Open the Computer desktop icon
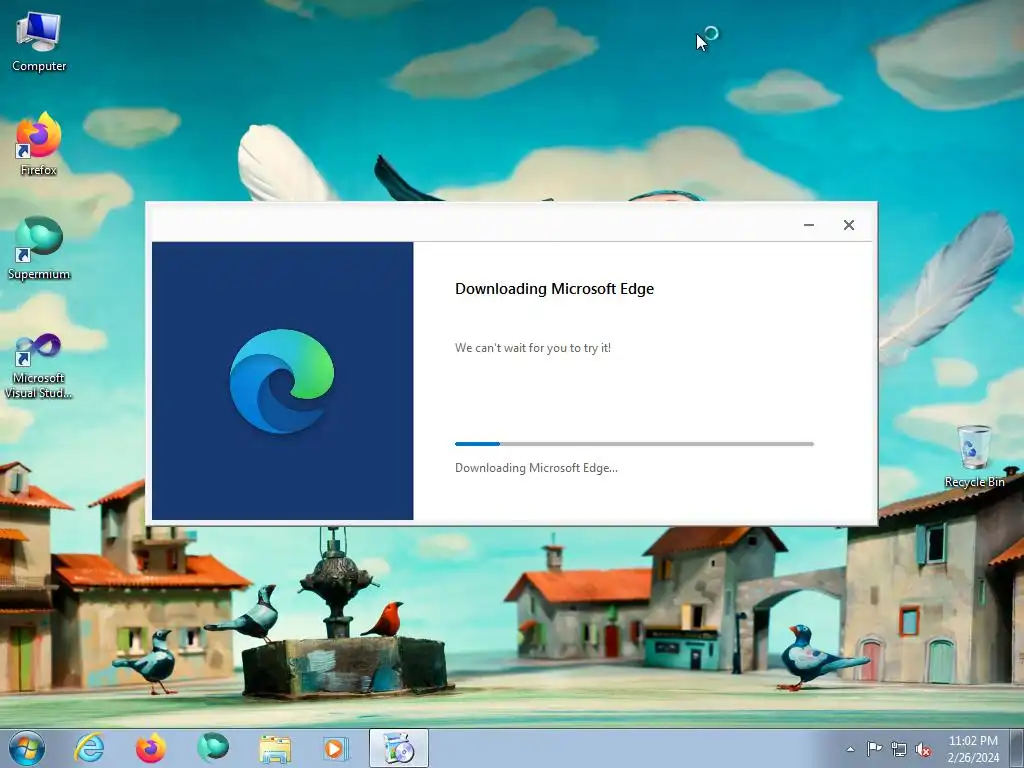 click(x=39, y=42)
